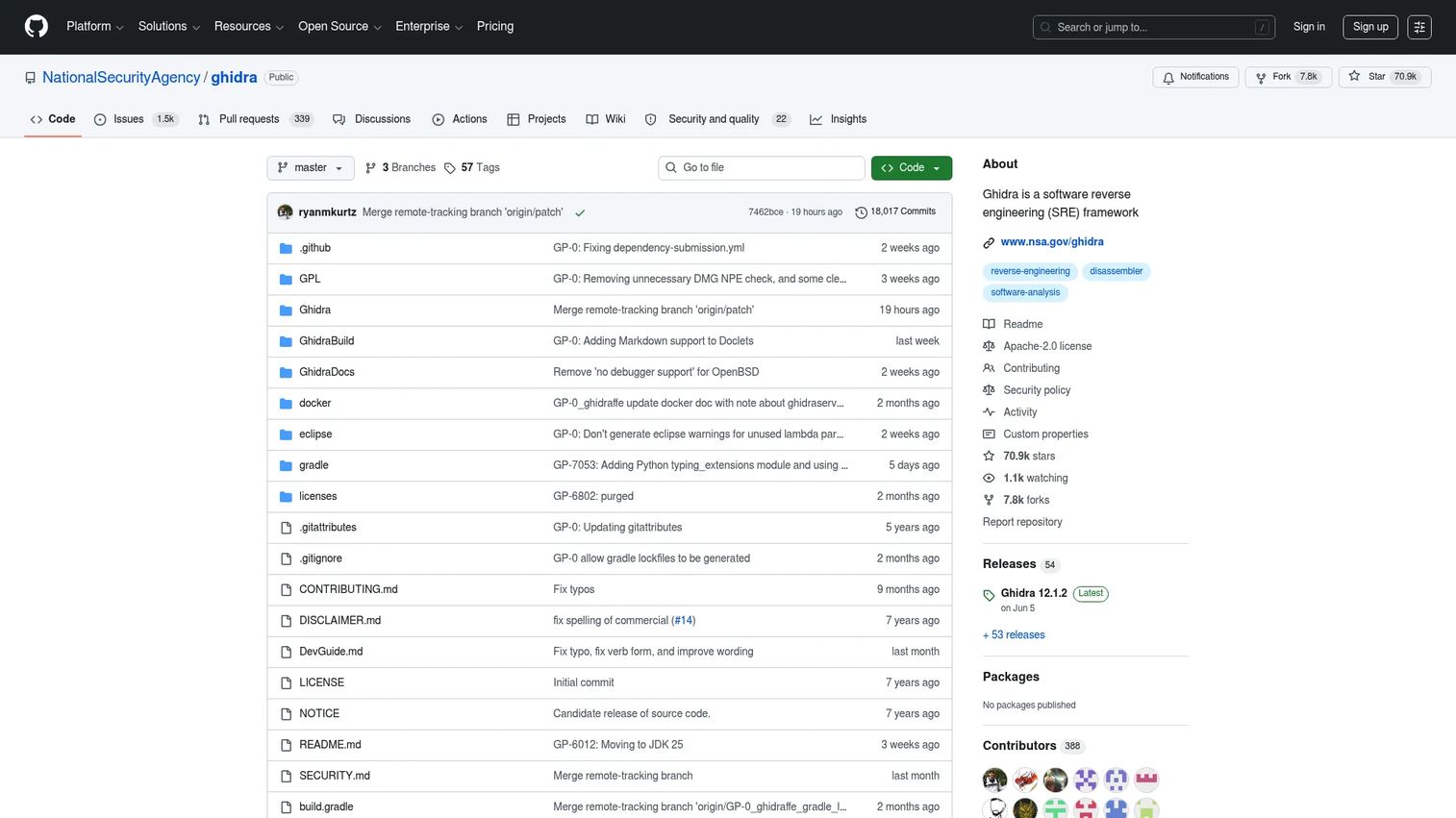
Task: Click the Sign in link
Action: pos(1309,27)
